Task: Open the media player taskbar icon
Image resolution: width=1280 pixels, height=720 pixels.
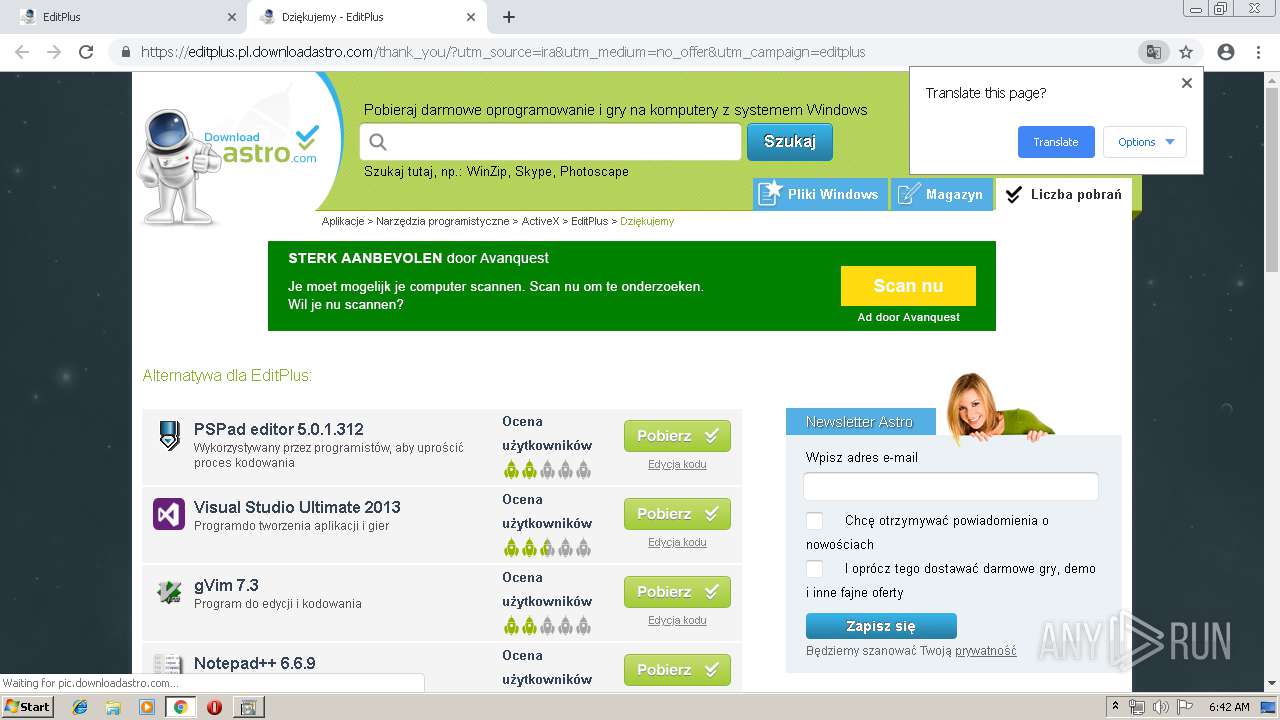Action: tap(147, 707)
